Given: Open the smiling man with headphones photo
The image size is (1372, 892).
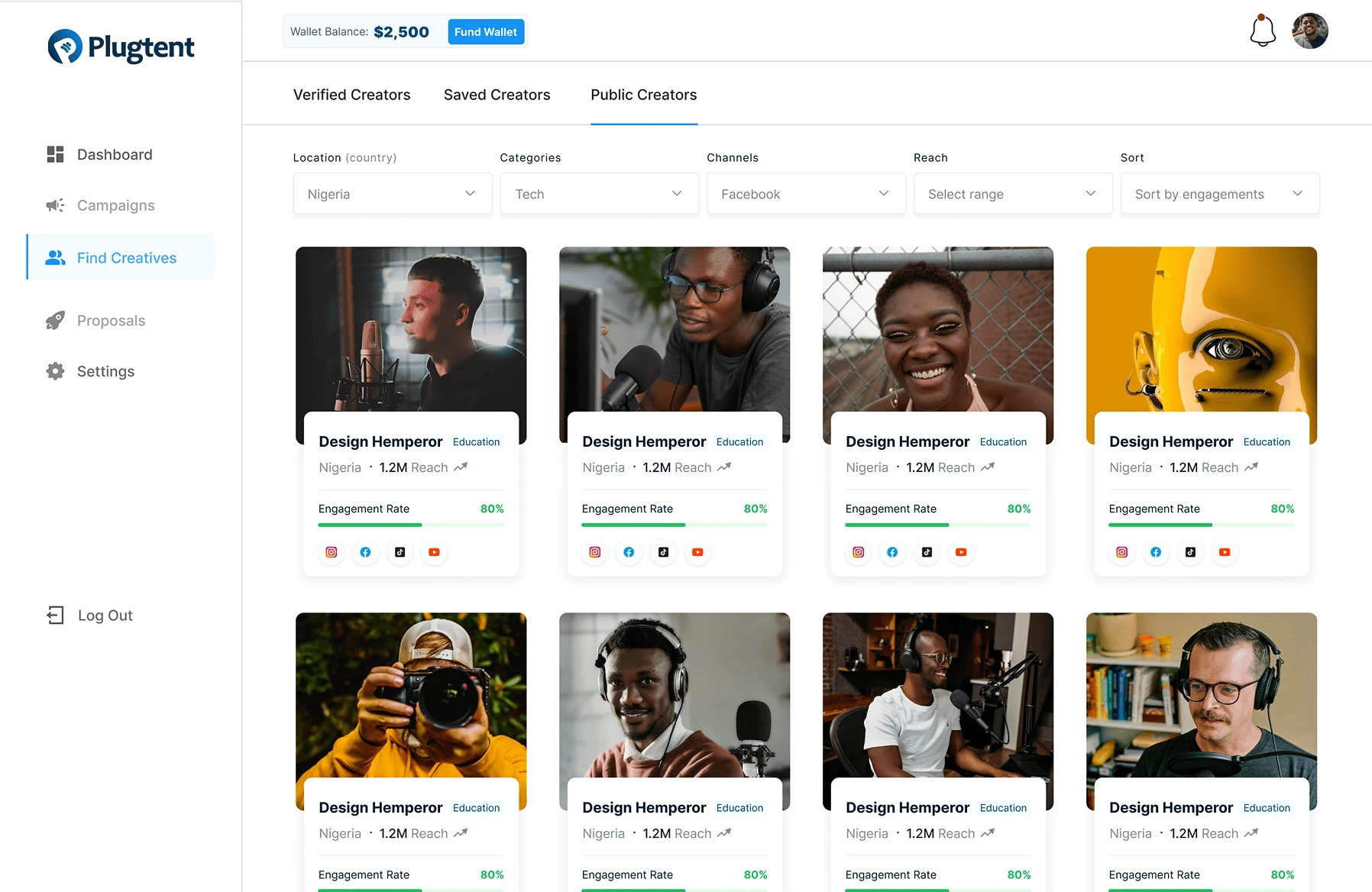Looking at the screenshot, I should [675, 695].
